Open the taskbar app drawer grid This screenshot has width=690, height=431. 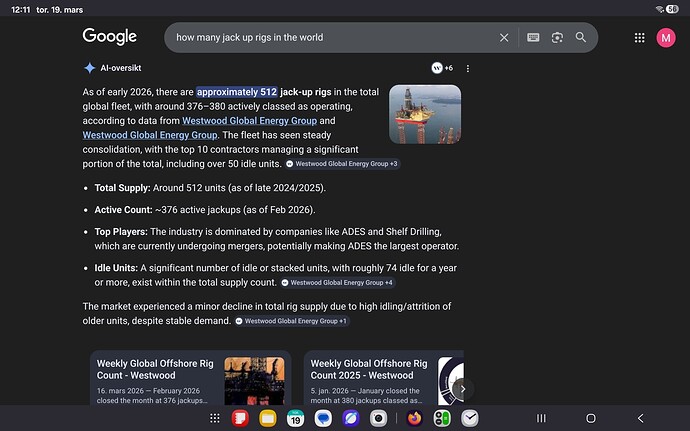215,418
